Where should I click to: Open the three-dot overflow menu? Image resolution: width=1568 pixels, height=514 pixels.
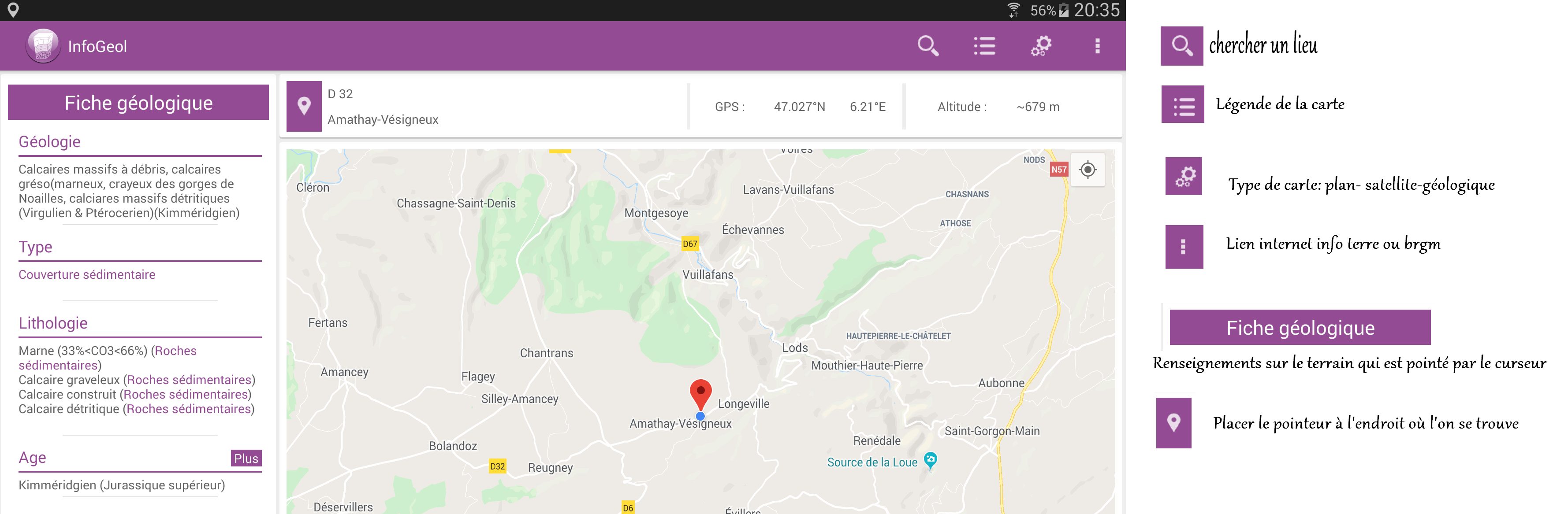point(1098,46)
